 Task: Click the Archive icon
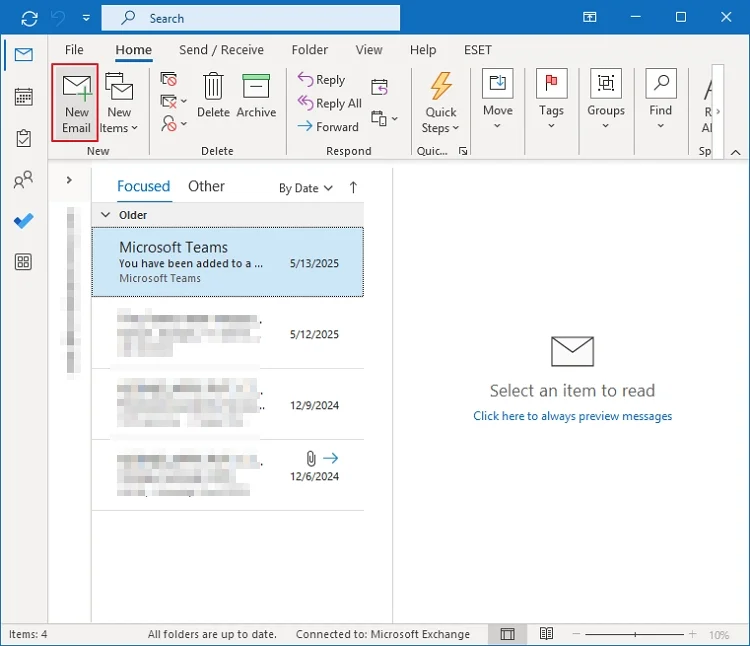pyautogui.click(x=256, y=87)
